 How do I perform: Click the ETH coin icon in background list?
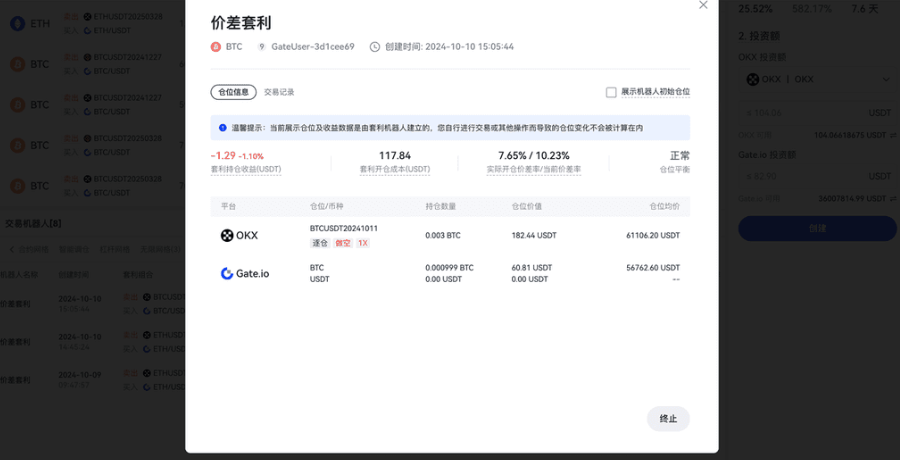(17, 23)
